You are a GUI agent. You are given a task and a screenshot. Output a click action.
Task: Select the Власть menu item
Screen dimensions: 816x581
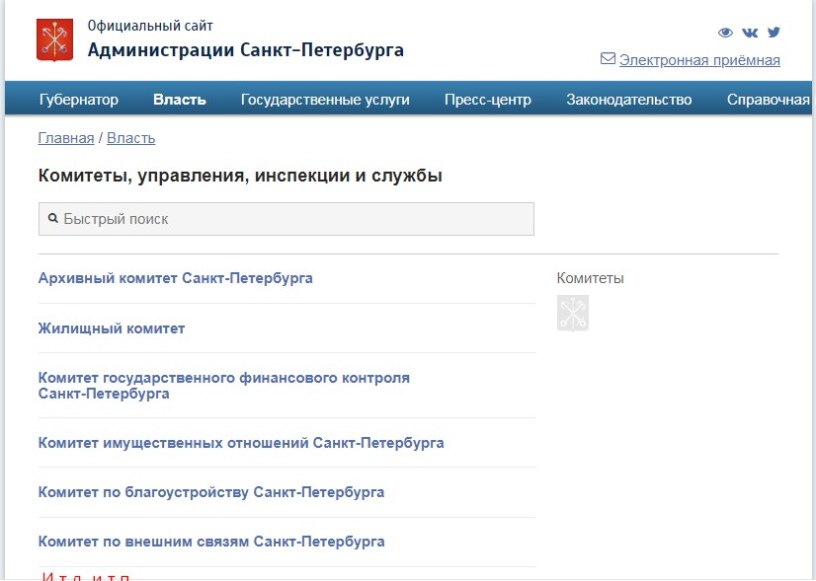[x=180, y=99]
